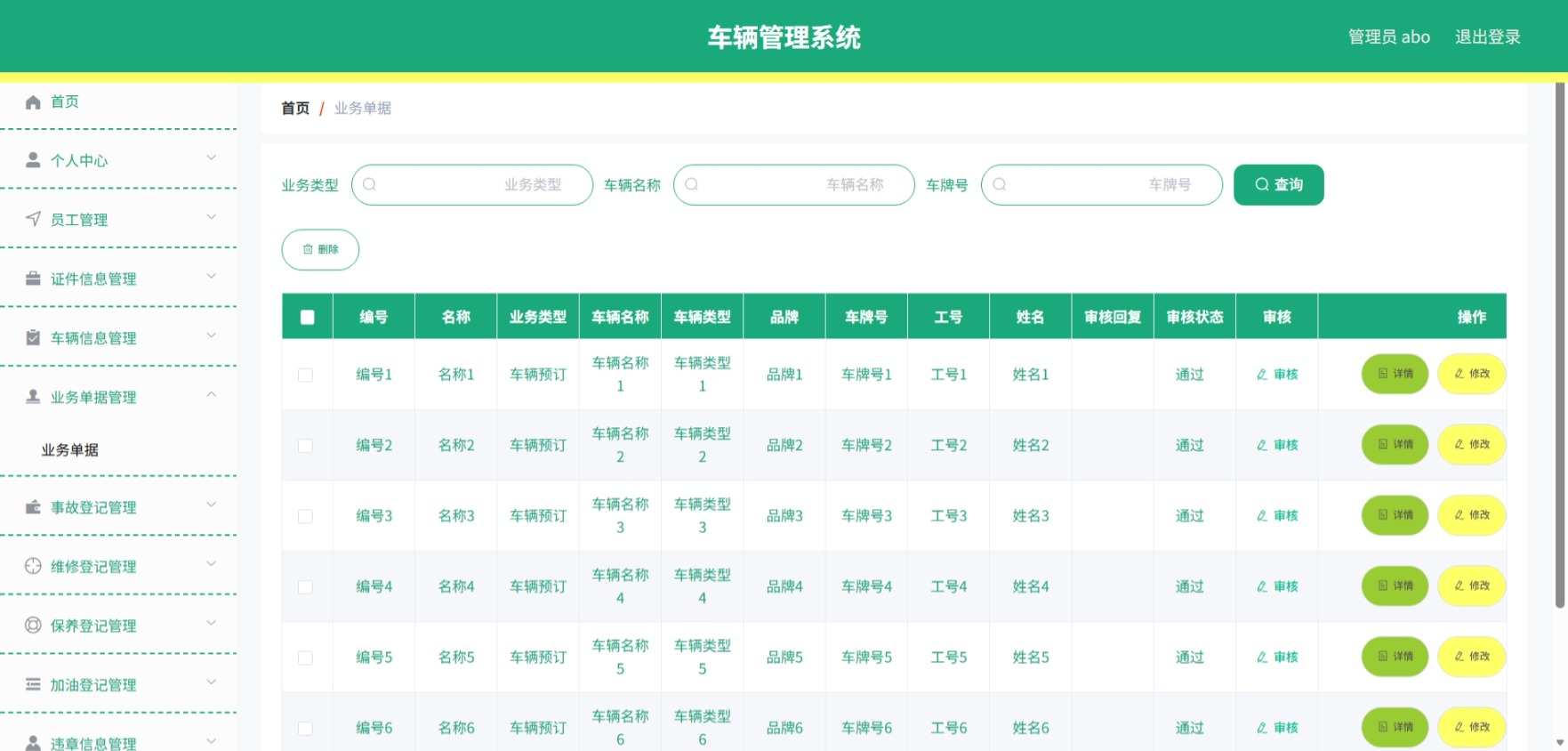
Task: Tick the select-all checkbox in table header
Action: click(308, 317)
